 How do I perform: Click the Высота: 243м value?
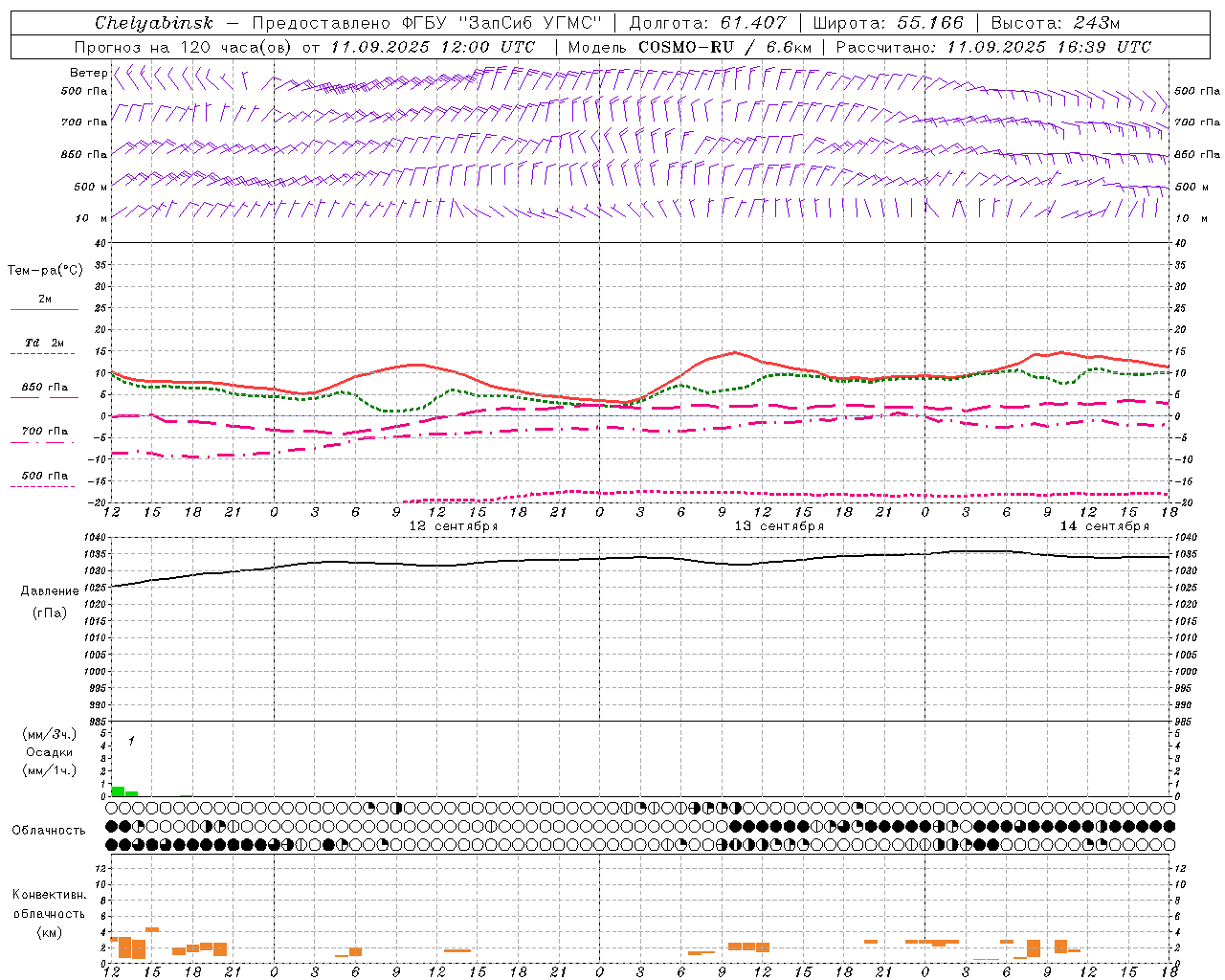pos(1055,23)
